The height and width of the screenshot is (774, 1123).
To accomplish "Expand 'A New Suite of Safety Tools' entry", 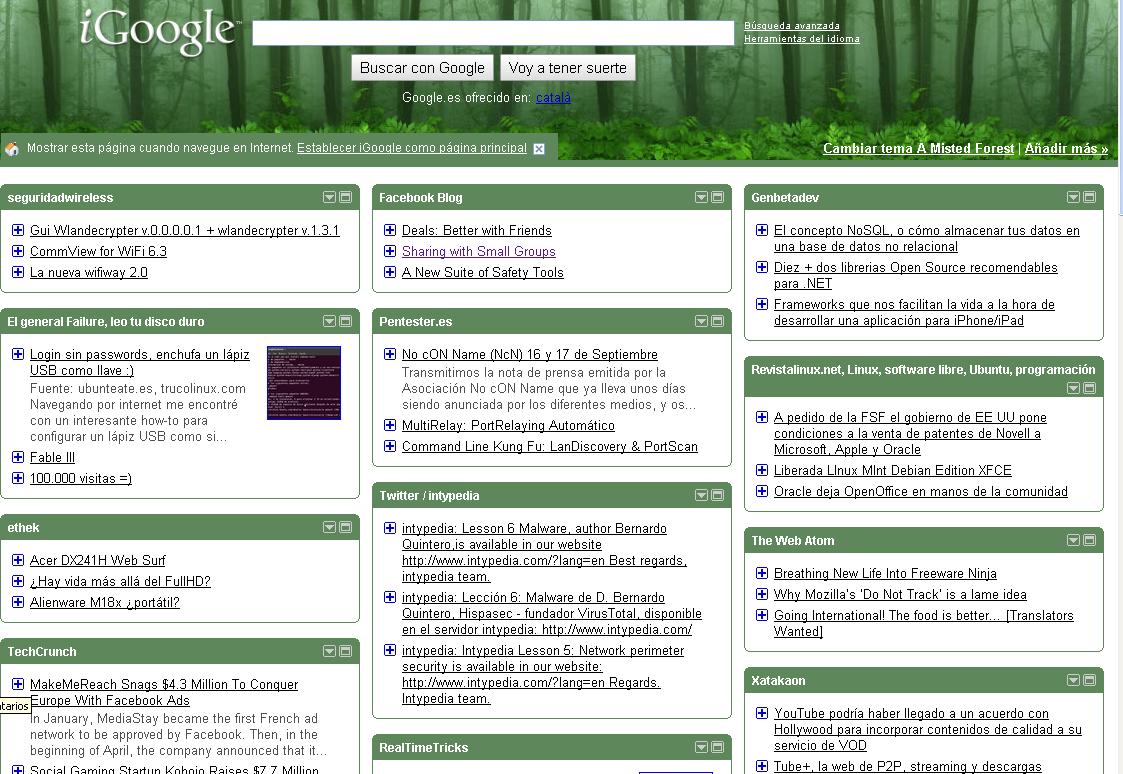I will 390,271.
